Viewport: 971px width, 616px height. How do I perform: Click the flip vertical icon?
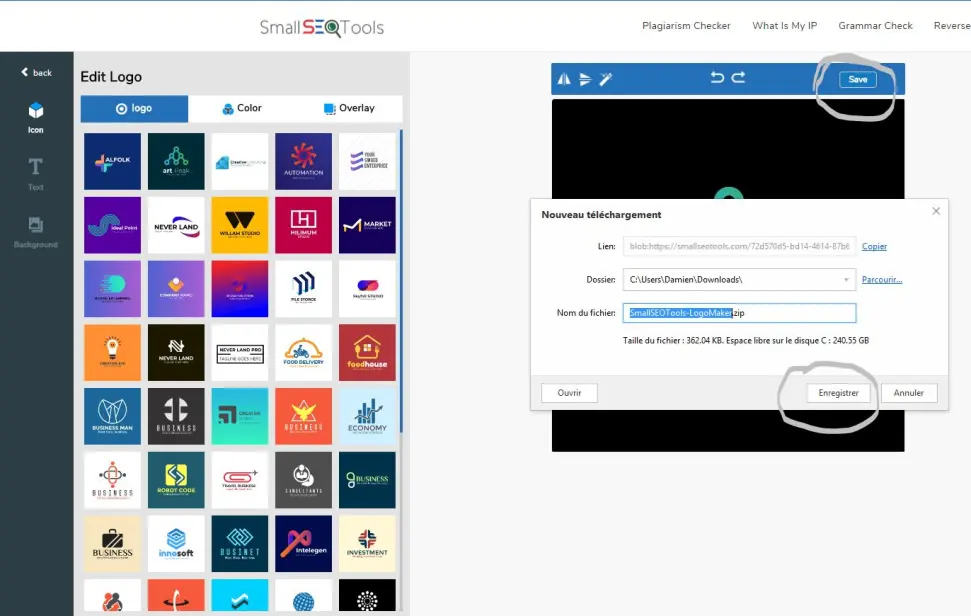pyautogui.click(x=585, y=79)
